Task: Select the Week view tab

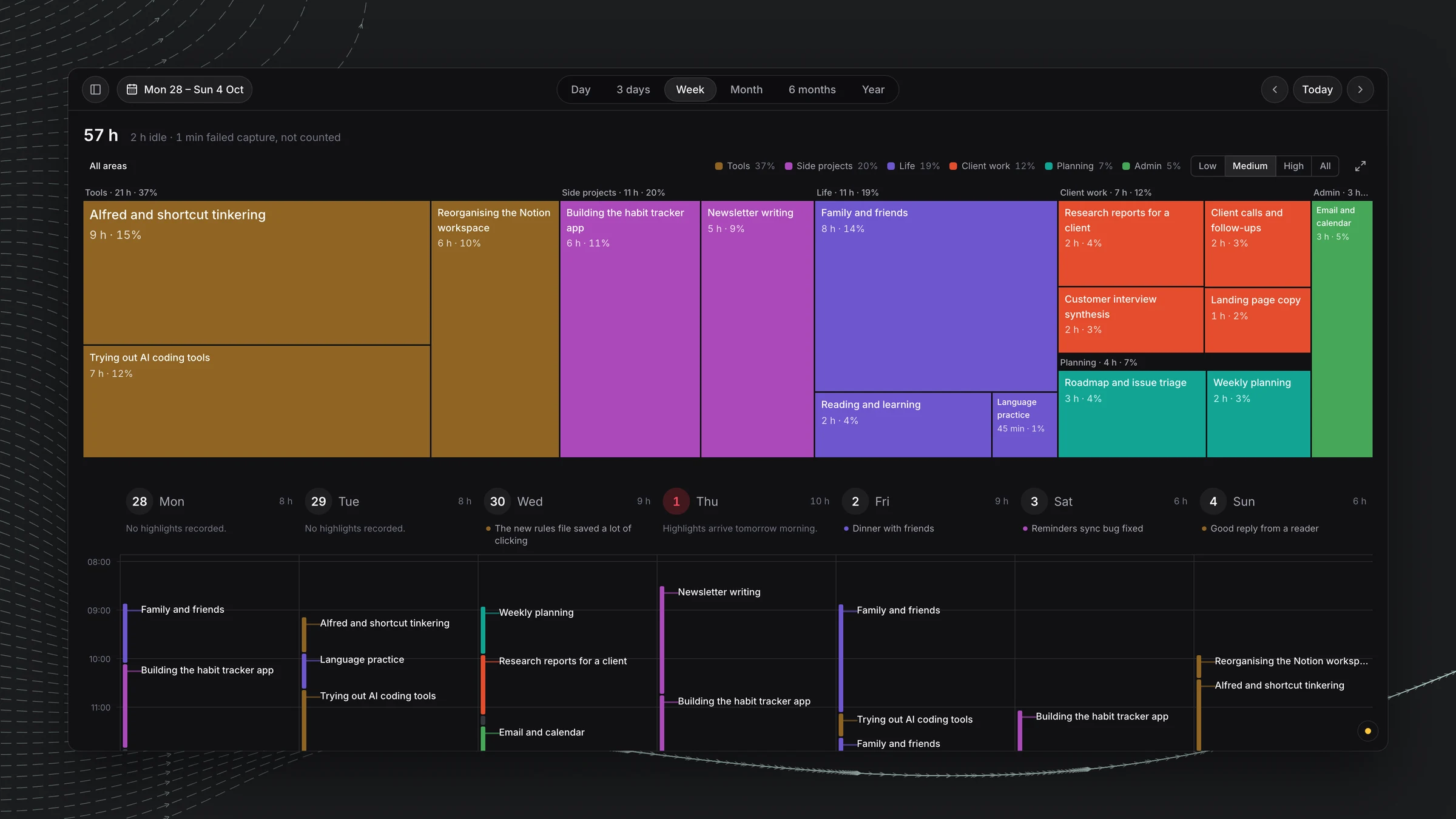Action: 690,89
